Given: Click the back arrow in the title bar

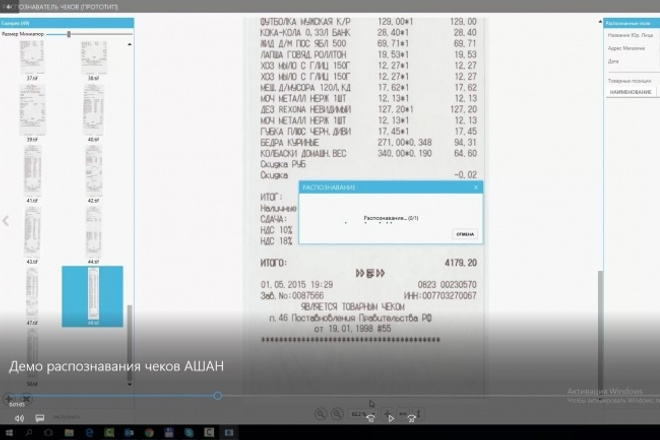Looking at the screenshot, I should coord(7,7).
